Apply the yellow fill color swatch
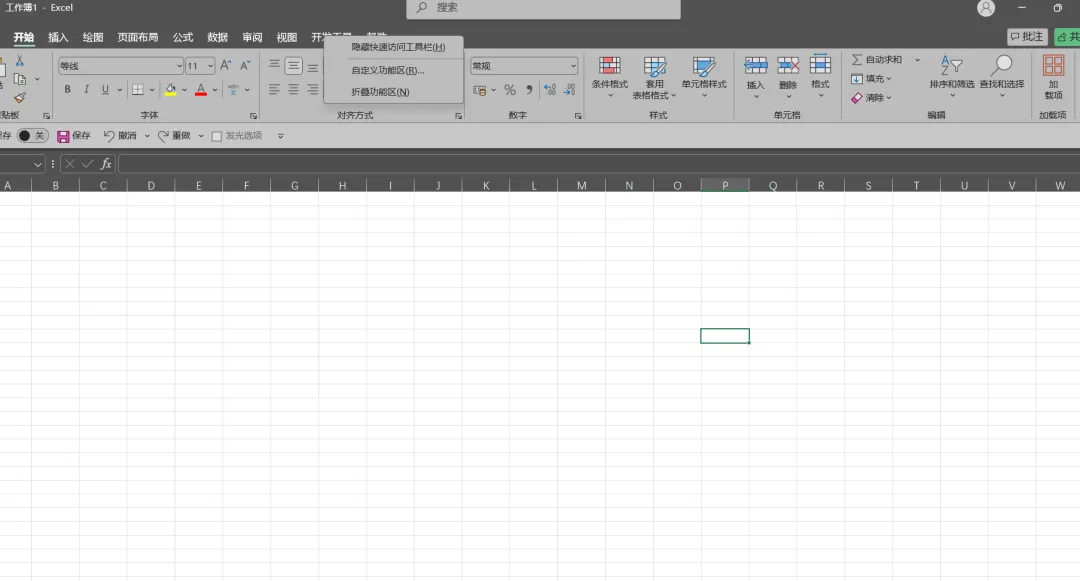The image size is (1080, 581). click(170, 90)
